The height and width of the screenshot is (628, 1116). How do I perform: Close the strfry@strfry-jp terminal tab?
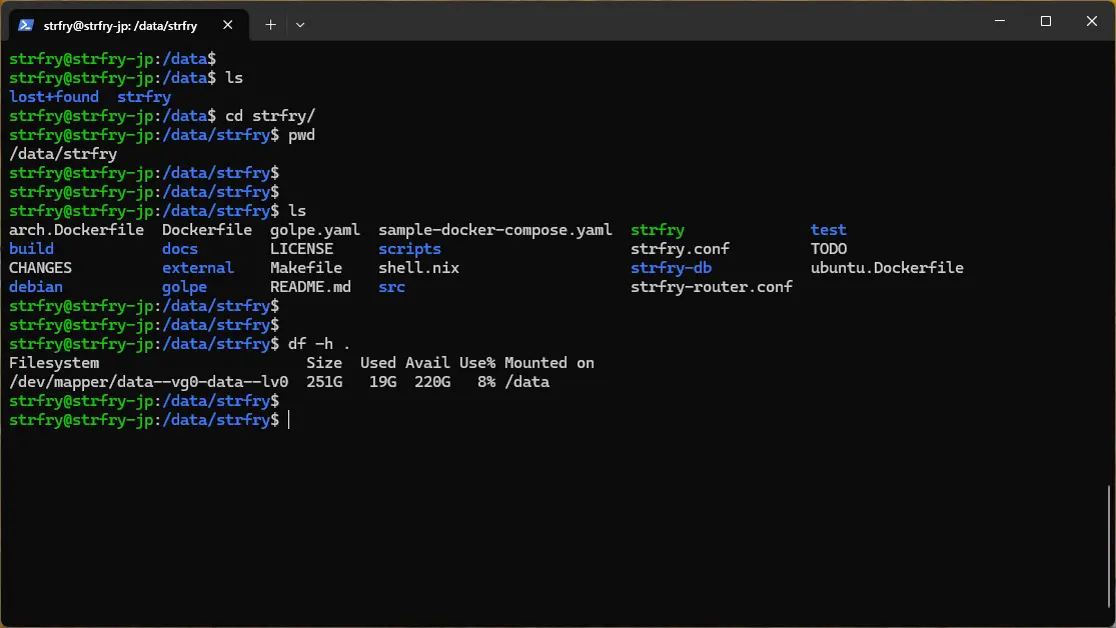(x=230, y=25)
